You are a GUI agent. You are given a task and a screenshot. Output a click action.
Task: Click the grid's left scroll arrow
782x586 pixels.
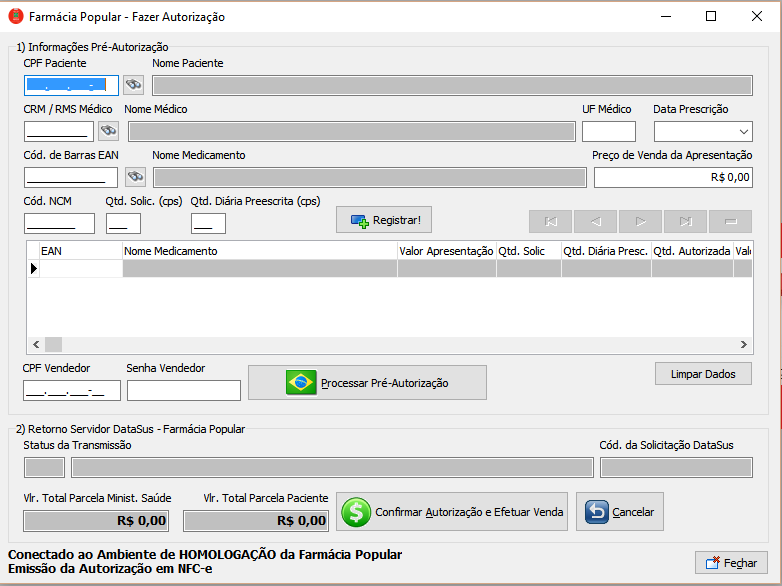click(36, 344)
